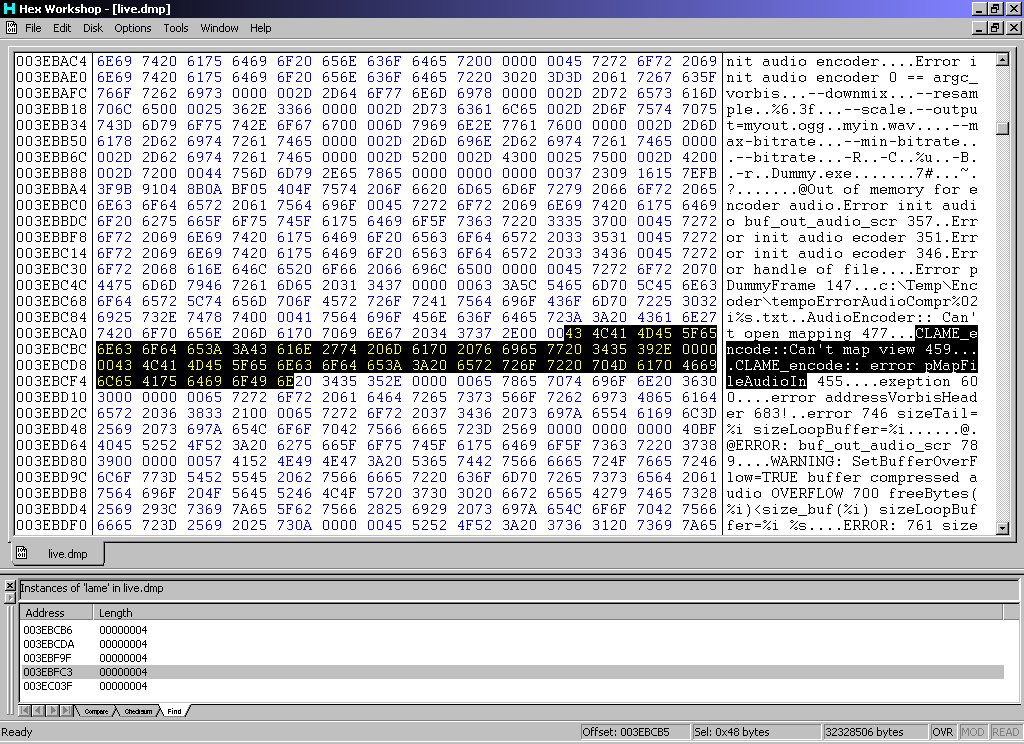The height and width of the screenshot is (744, 1024).
Task: Select the find result at address 003EBCDA
Action: (x=512, y=644)
